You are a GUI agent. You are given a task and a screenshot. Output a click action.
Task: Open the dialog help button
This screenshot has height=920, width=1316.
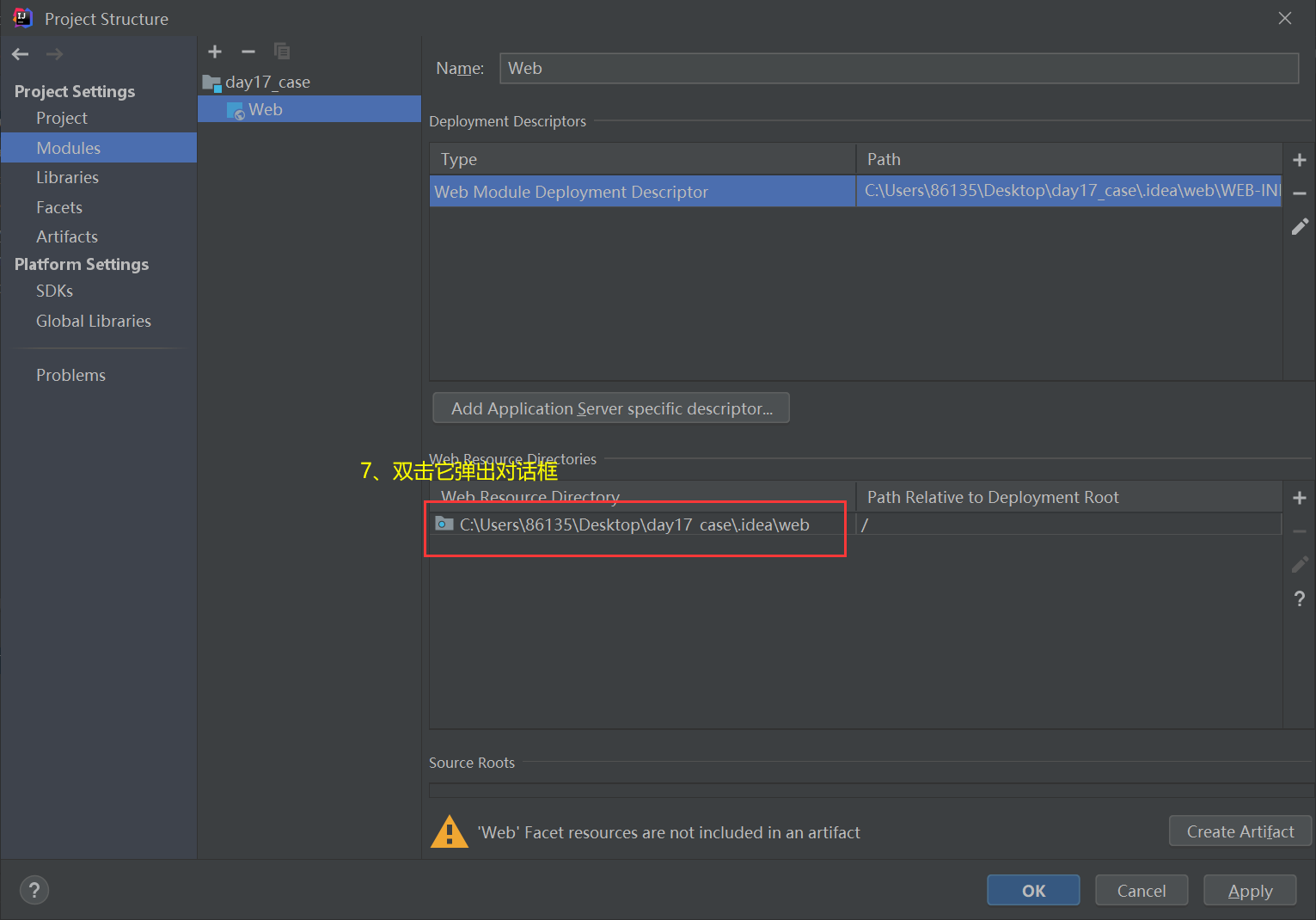(34, 890)
